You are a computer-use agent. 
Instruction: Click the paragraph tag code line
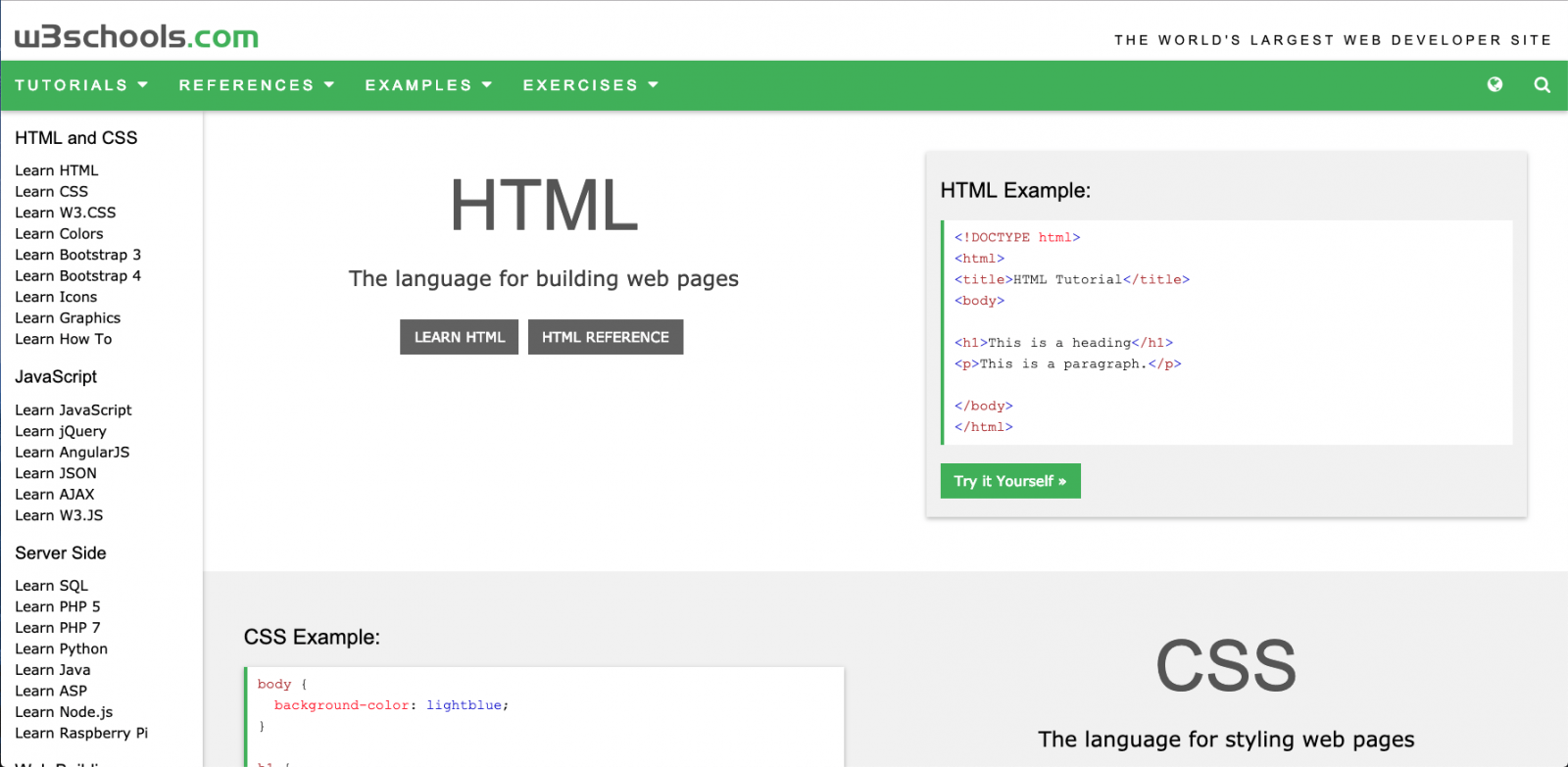[1068, 363]
